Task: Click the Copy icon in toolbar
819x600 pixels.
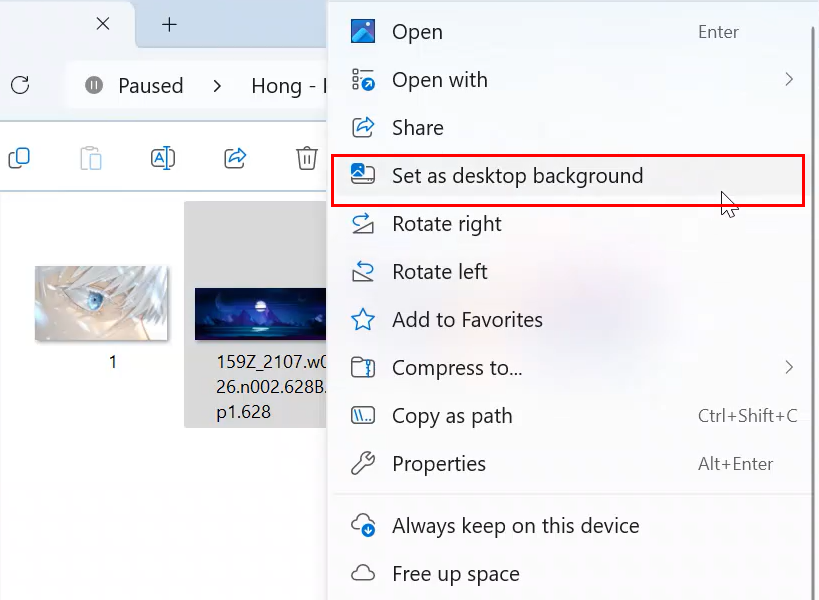Action: click(19, 158)
